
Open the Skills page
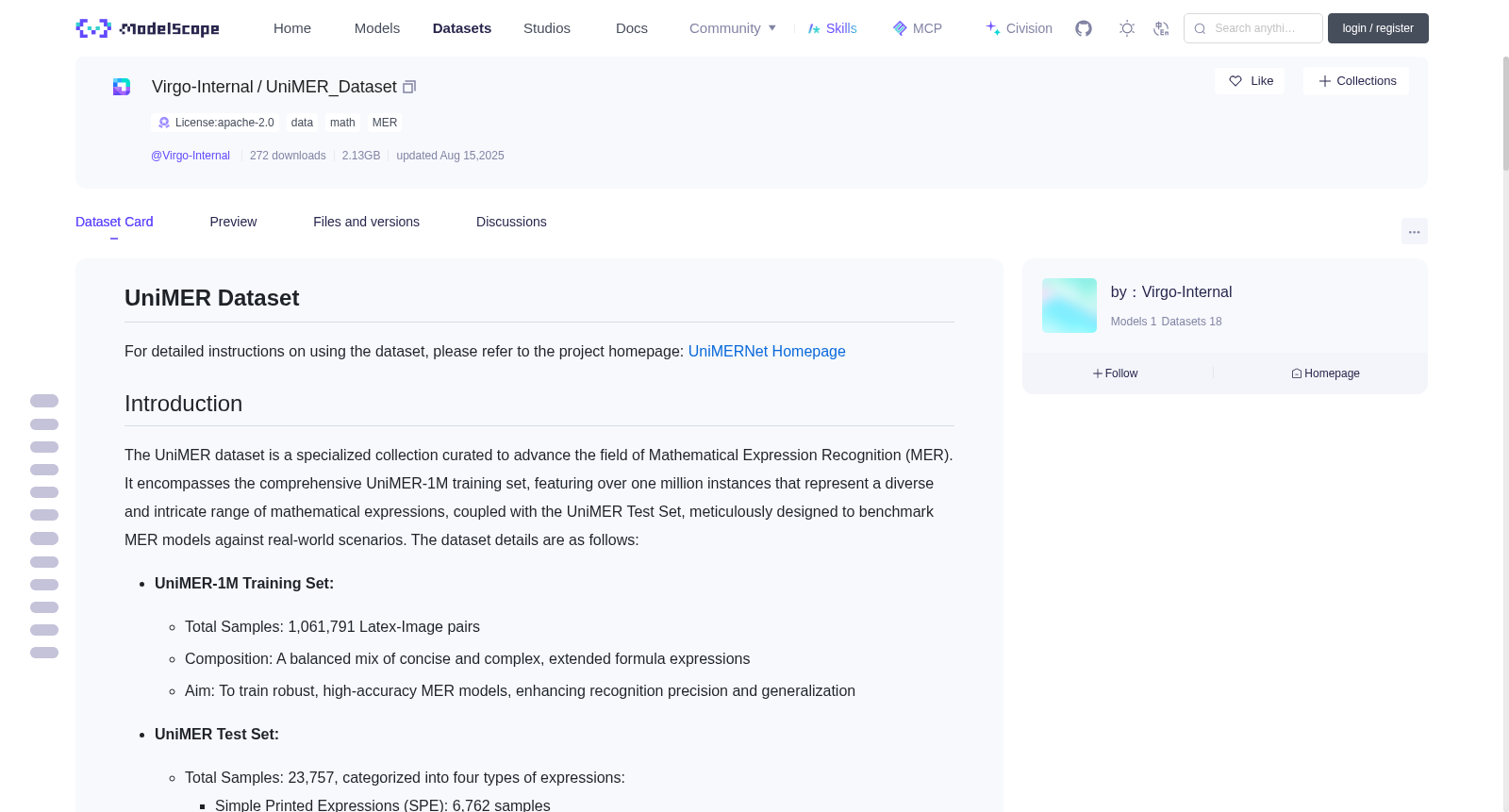pos(833,28)
